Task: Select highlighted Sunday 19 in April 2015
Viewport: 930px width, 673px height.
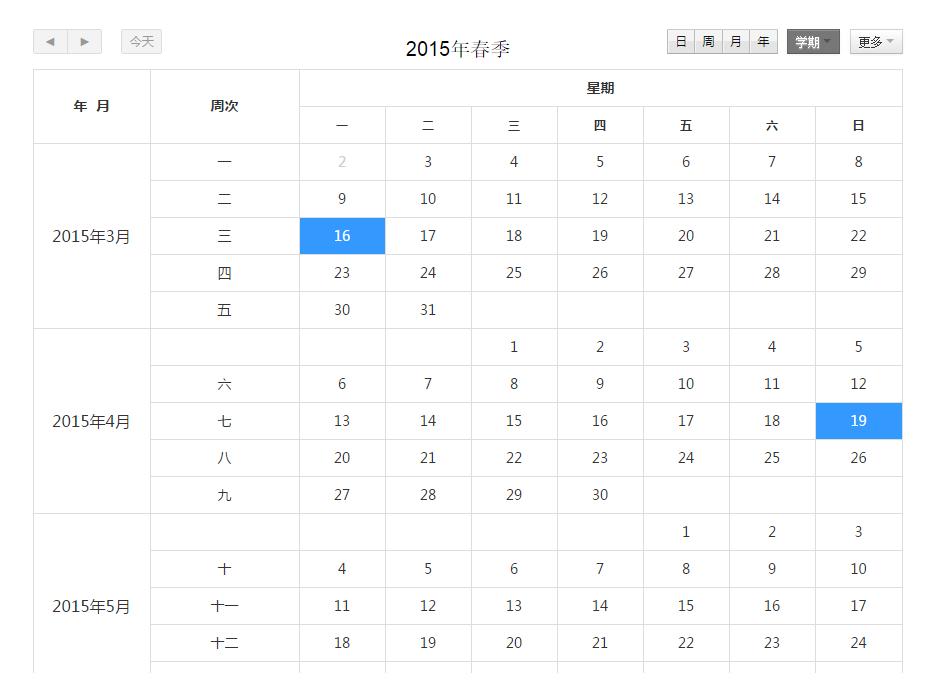Action: coord(858,421)
